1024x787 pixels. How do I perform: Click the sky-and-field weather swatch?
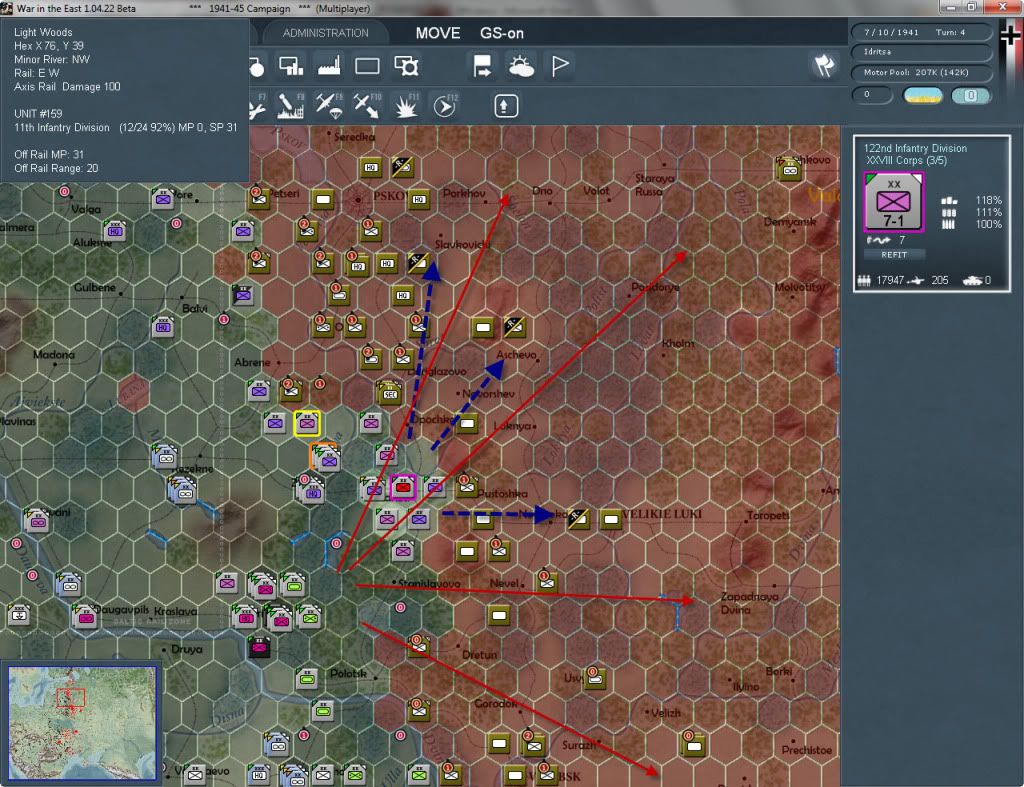tap(922, 95)
